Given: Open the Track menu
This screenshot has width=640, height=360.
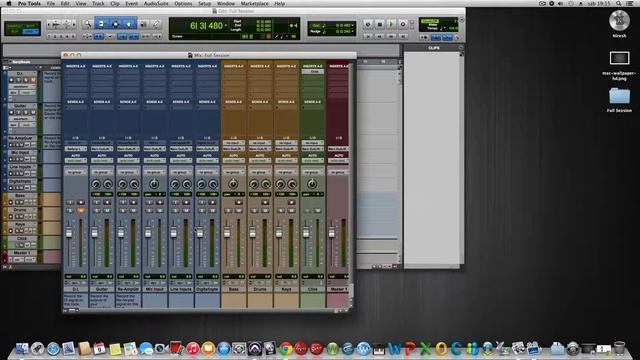Looking at the screenshot, I should coord(98,3).
